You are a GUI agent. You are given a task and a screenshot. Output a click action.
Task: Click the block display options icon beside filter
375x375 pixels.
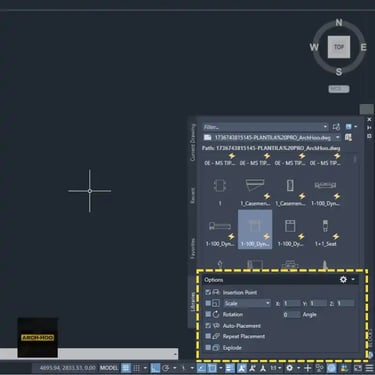pyautogui.click(x=348, y=127)
